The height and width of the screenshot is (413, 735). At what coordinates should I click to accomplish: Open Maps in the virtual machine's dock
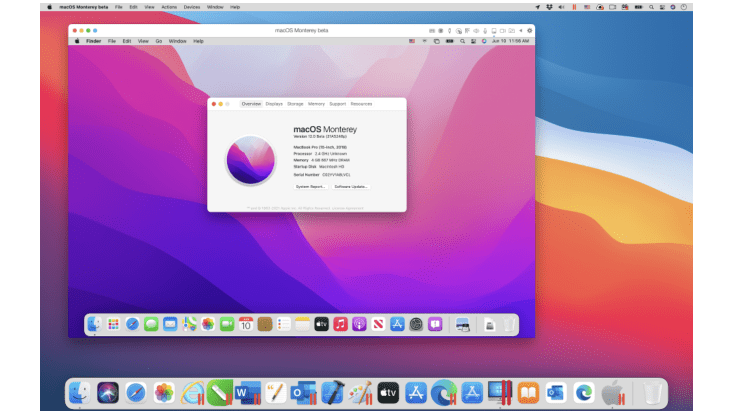[189, 324]
